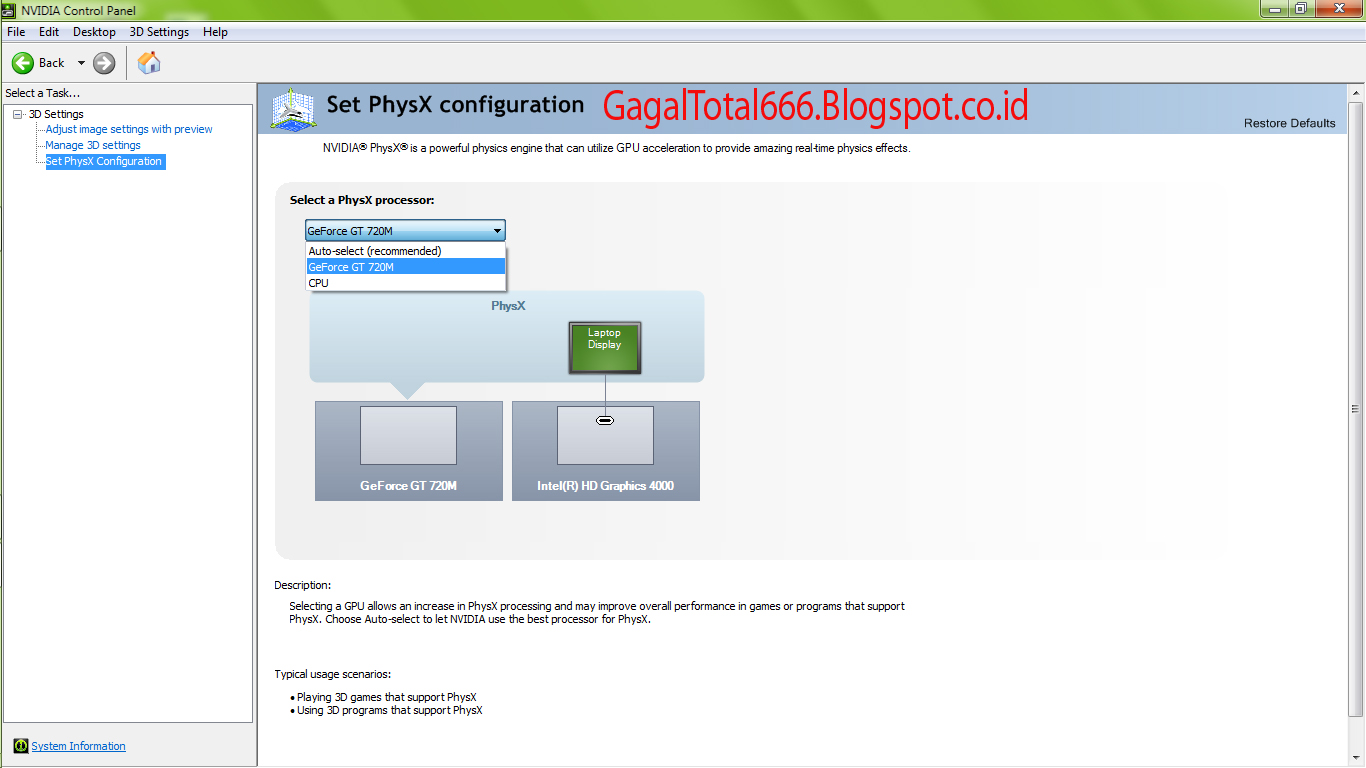Image resolution: width=1366 pixels, height=768 pixels.
Task: Click the "Description:" heading text
Action: click(x=302, y=585)
